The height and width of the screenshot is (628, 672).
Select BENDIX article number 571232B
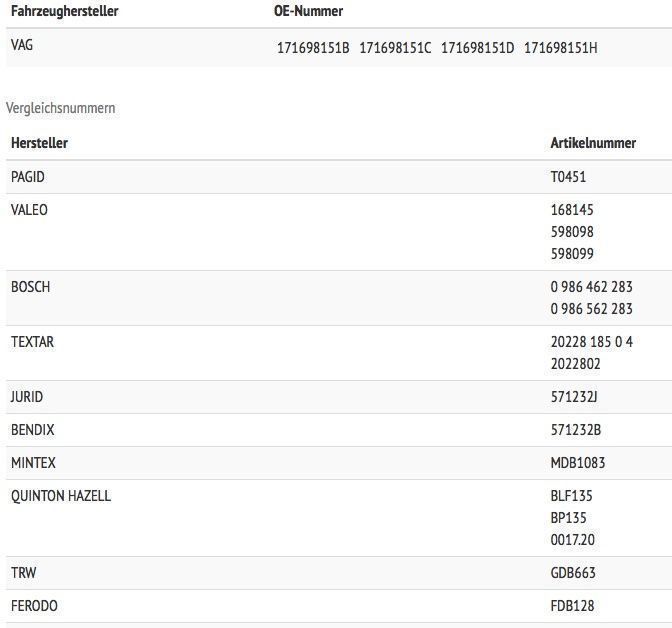(x=575, y=430)
